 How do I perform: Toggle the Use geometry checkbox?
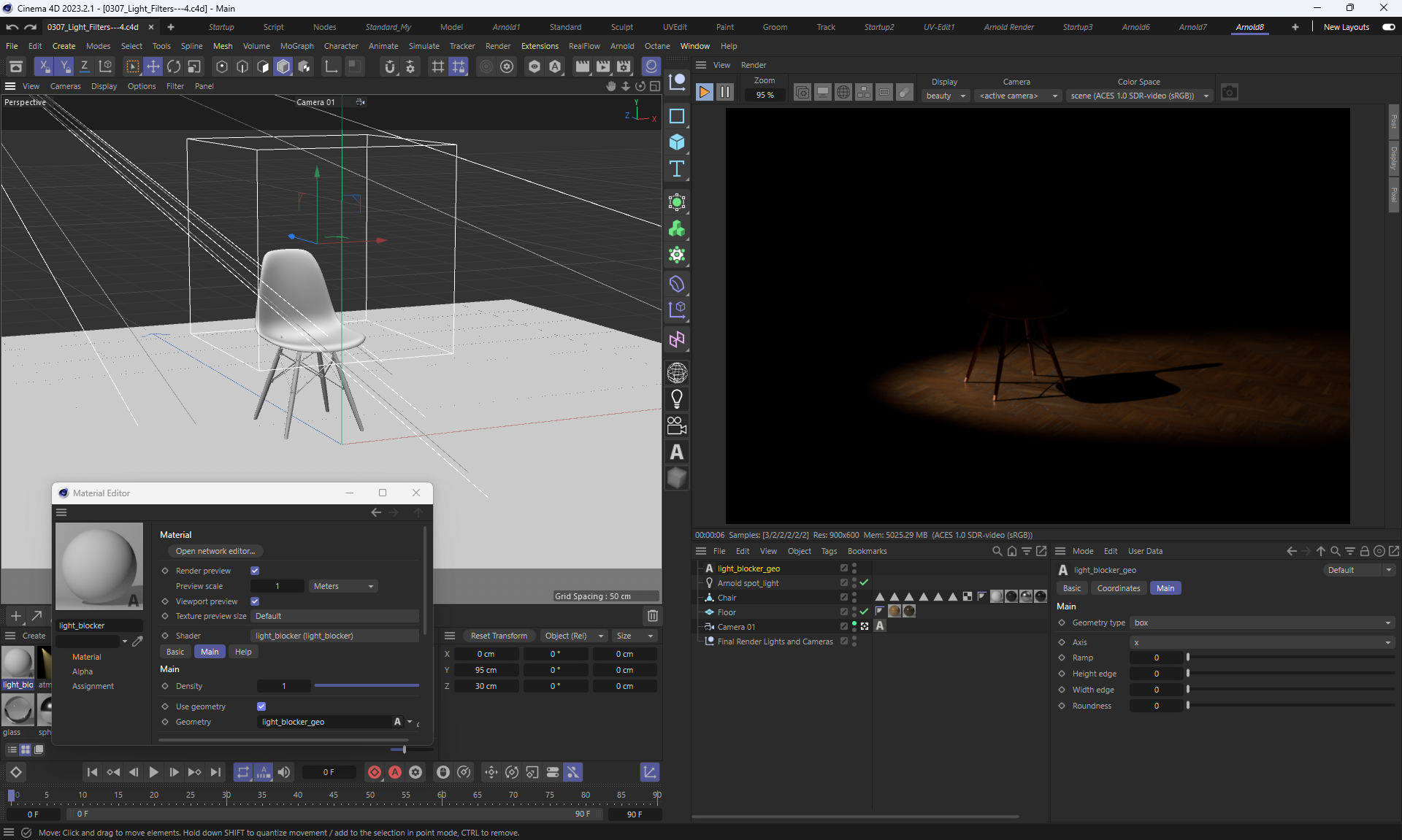coord(261,706)
